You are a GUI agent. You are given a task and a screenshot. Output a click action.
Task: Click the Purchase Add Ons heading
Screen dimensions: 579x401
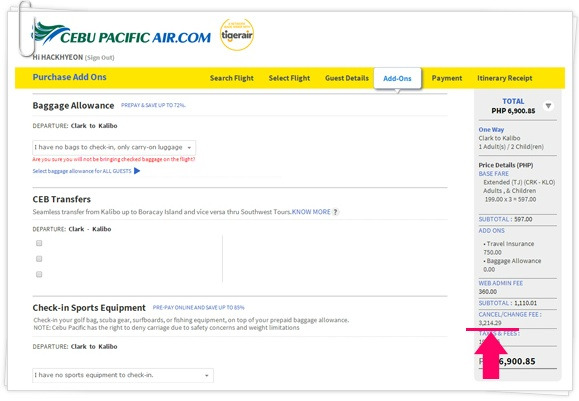coord(69,77)
